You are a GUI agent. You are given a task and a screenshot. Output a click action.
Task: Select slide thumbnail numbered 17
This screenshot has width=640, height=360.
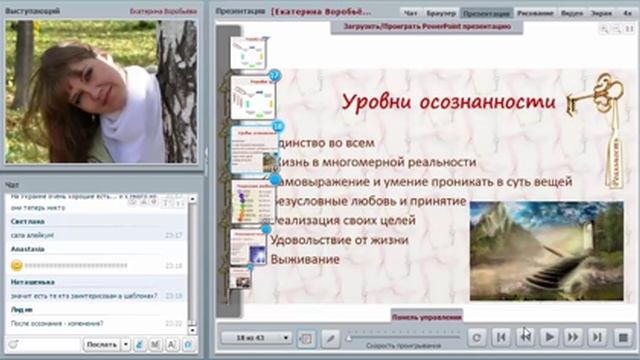tap(253, 98)
